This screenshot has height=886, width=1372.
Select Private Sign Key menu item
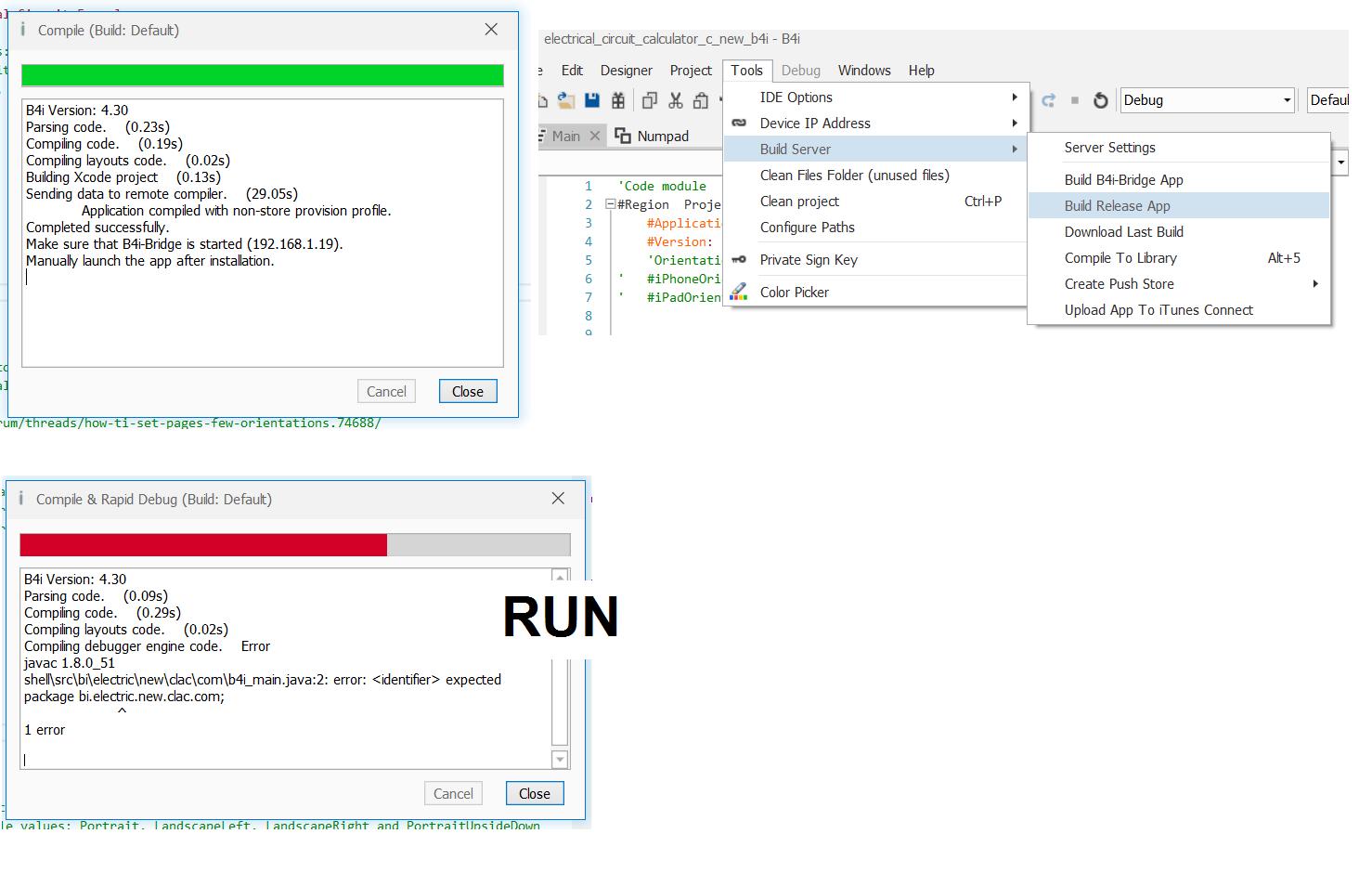[x=875, y=260]
